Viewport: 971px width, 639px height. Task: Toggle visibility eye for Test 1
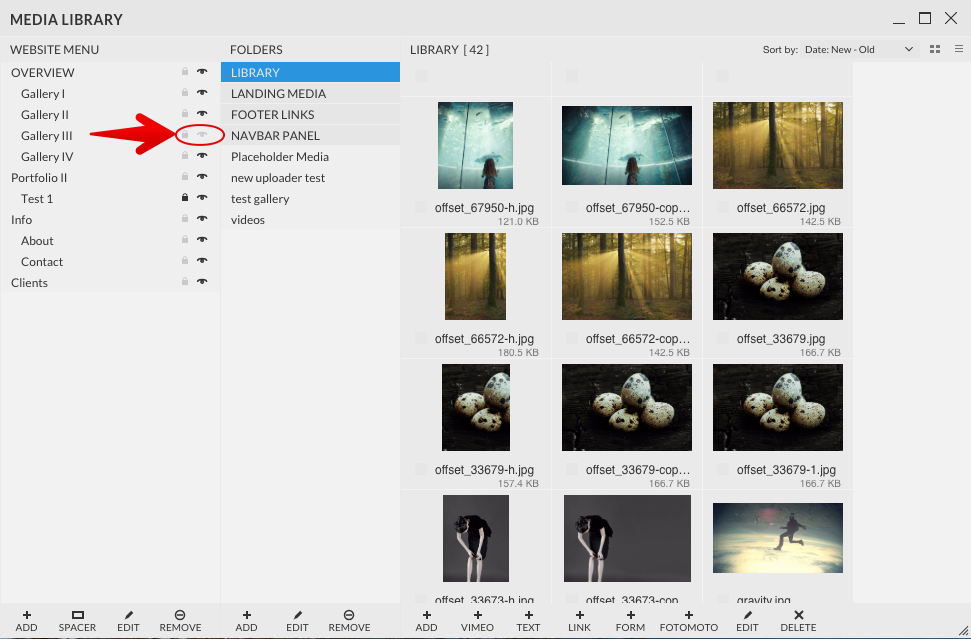pyautogui.click(x=202, y=198)
